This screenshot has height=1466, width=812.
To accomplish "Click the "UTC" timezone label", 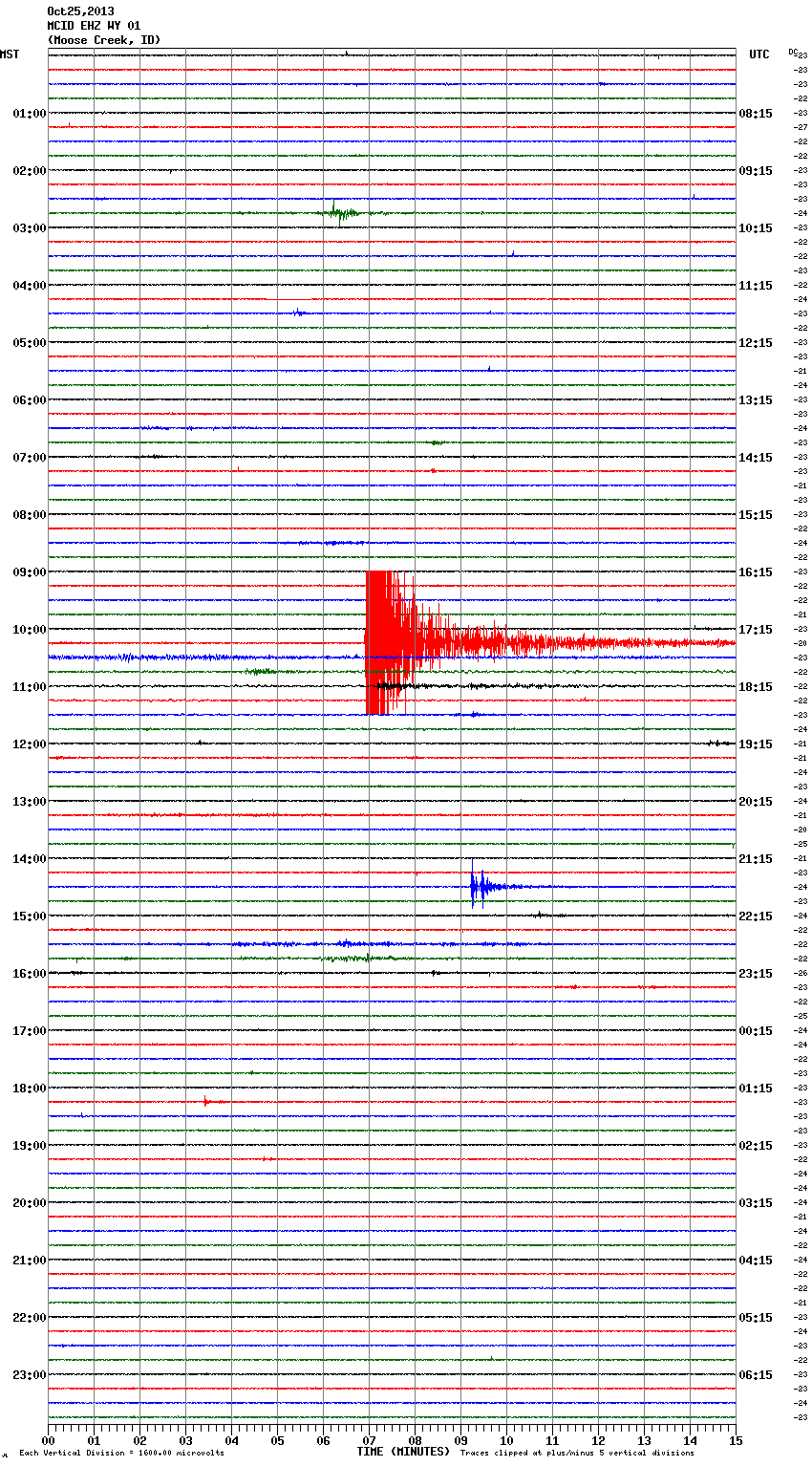I will pos(759,54).
